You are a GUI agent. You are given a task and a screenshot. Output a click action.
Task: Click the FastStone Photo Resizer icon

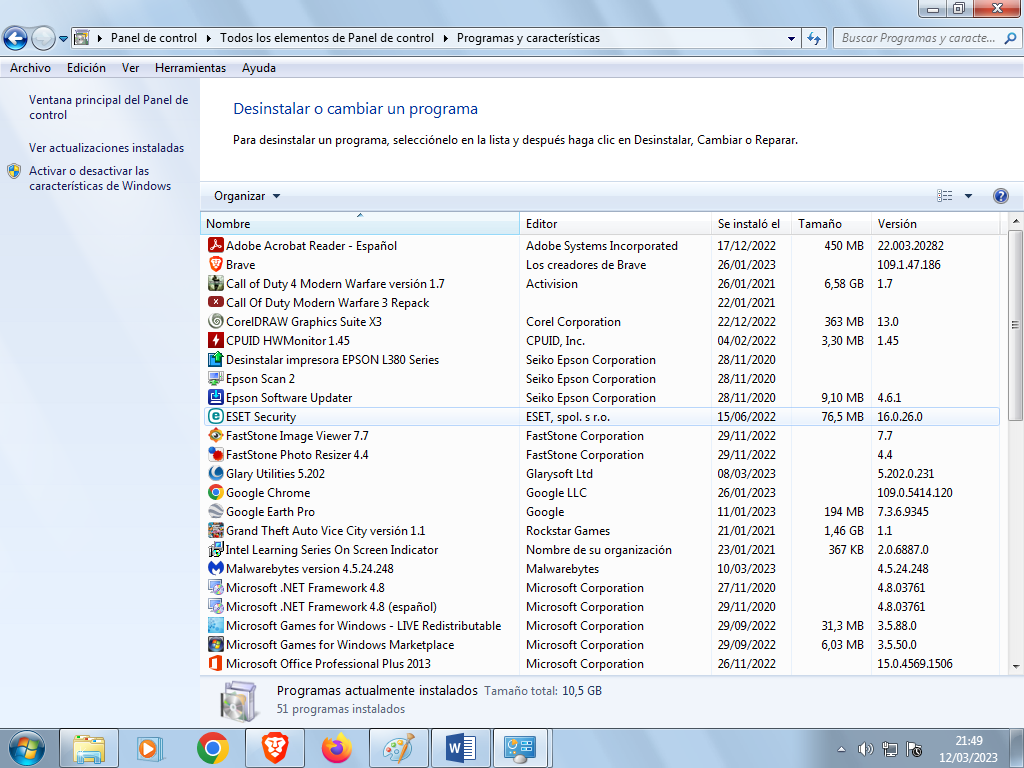(x=216, y=454)
